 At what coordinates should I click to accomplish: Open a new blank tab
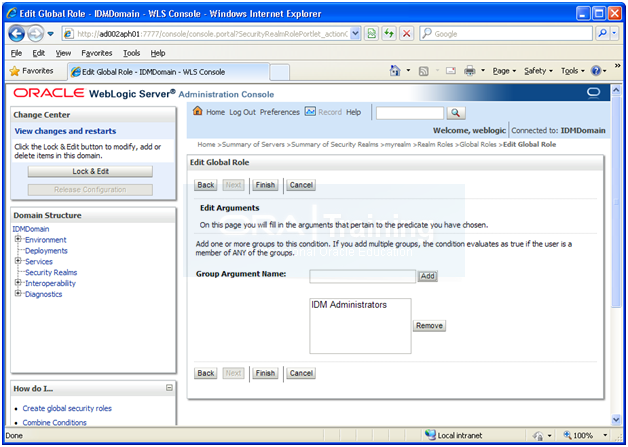(280, 72)
